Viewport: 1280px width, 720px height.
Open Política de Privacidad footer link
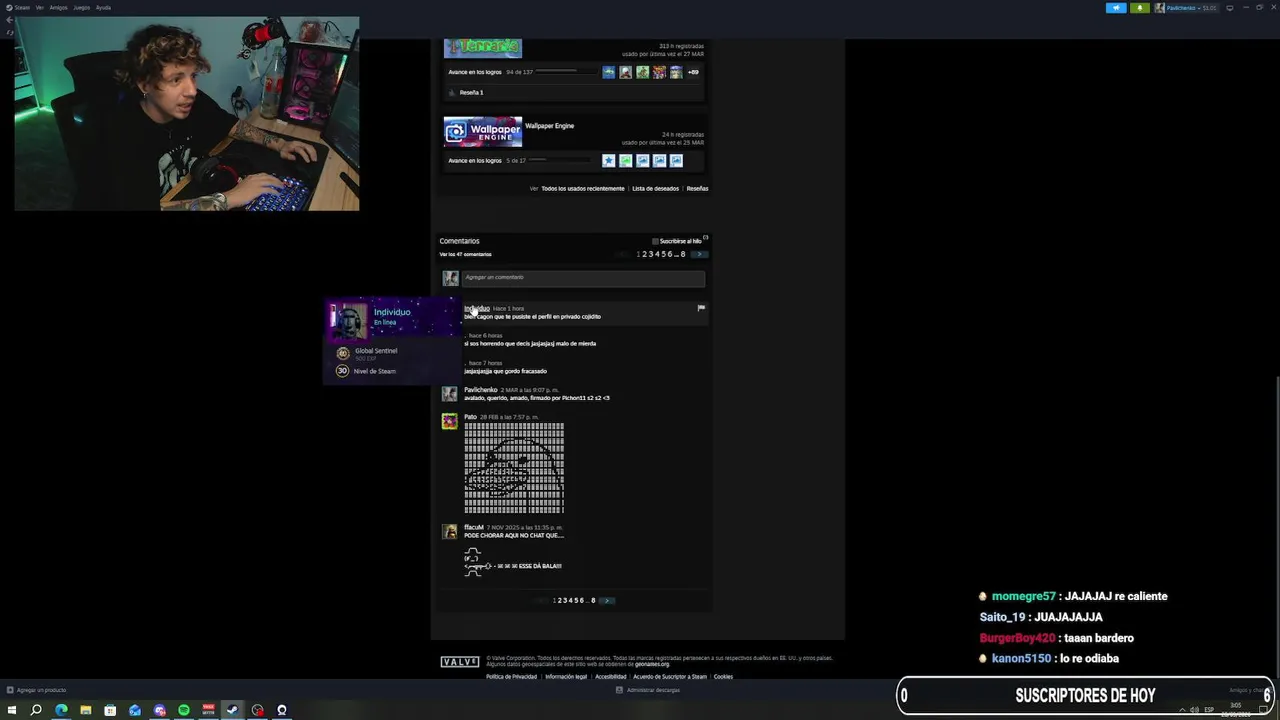coord(511,677)
